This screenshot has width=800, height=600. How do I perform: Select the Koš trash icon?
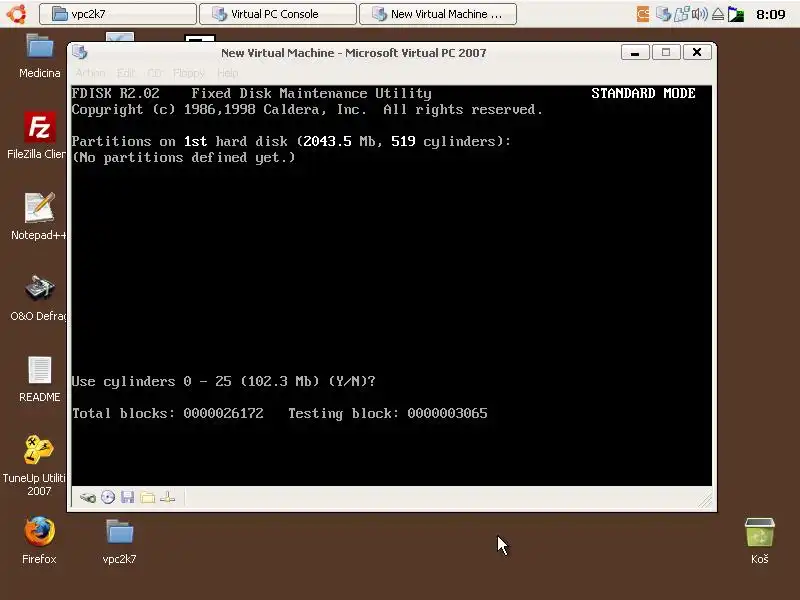click(760, 541)
